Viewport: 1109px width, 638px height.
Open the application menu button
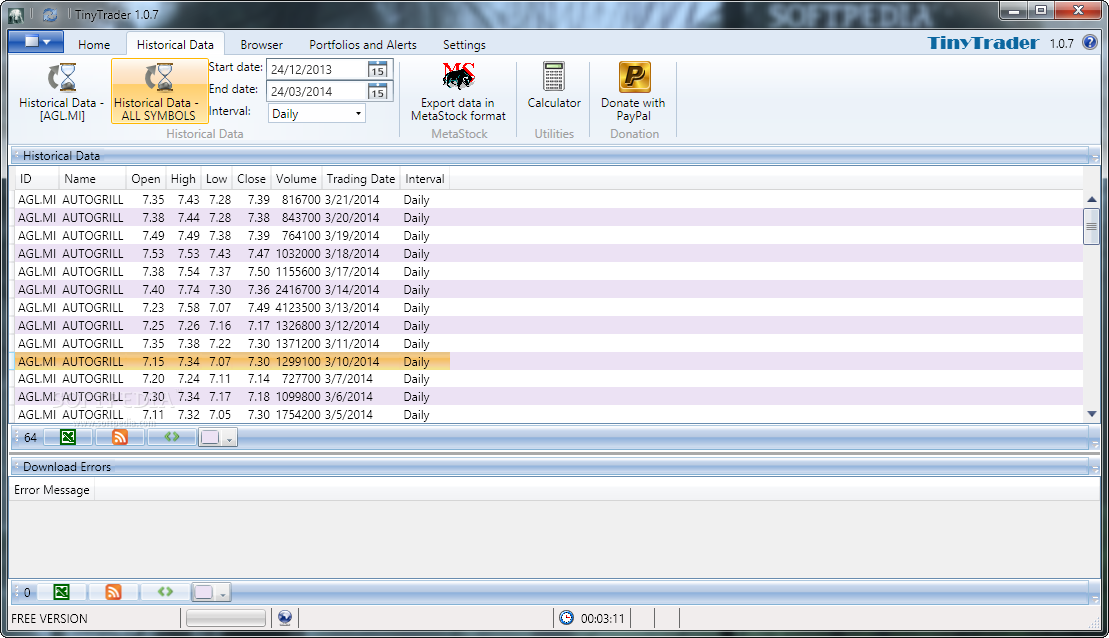(36, 42)
